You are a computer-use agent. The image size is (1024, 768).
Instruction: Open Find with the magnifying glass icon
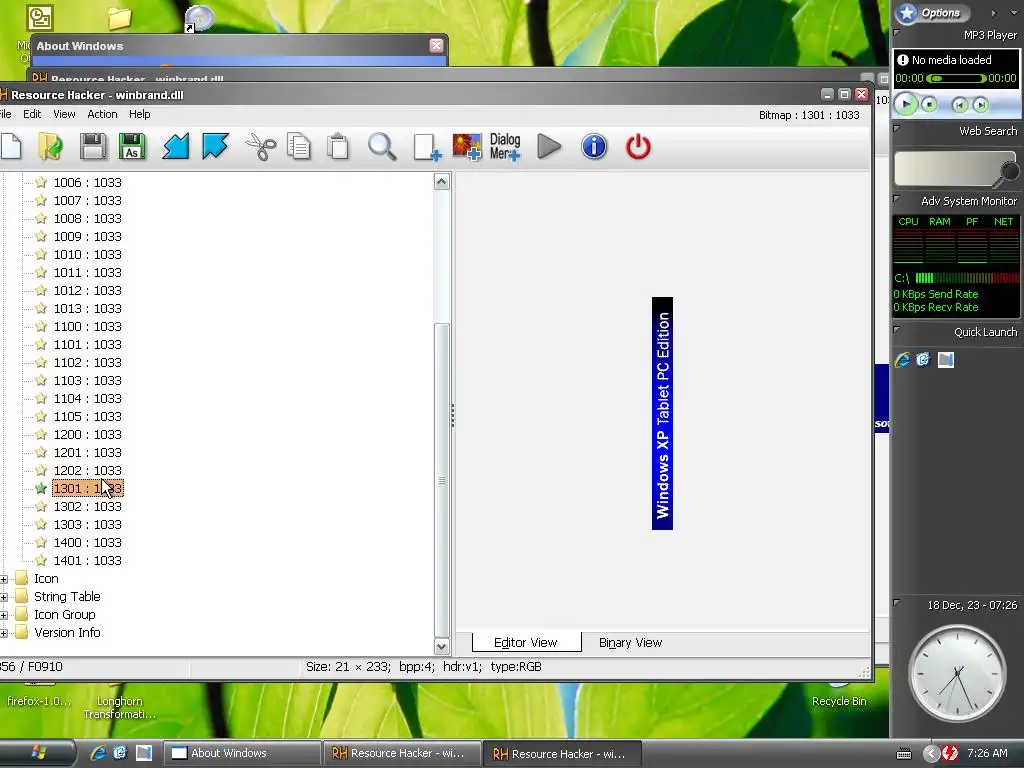pos(382,146)
